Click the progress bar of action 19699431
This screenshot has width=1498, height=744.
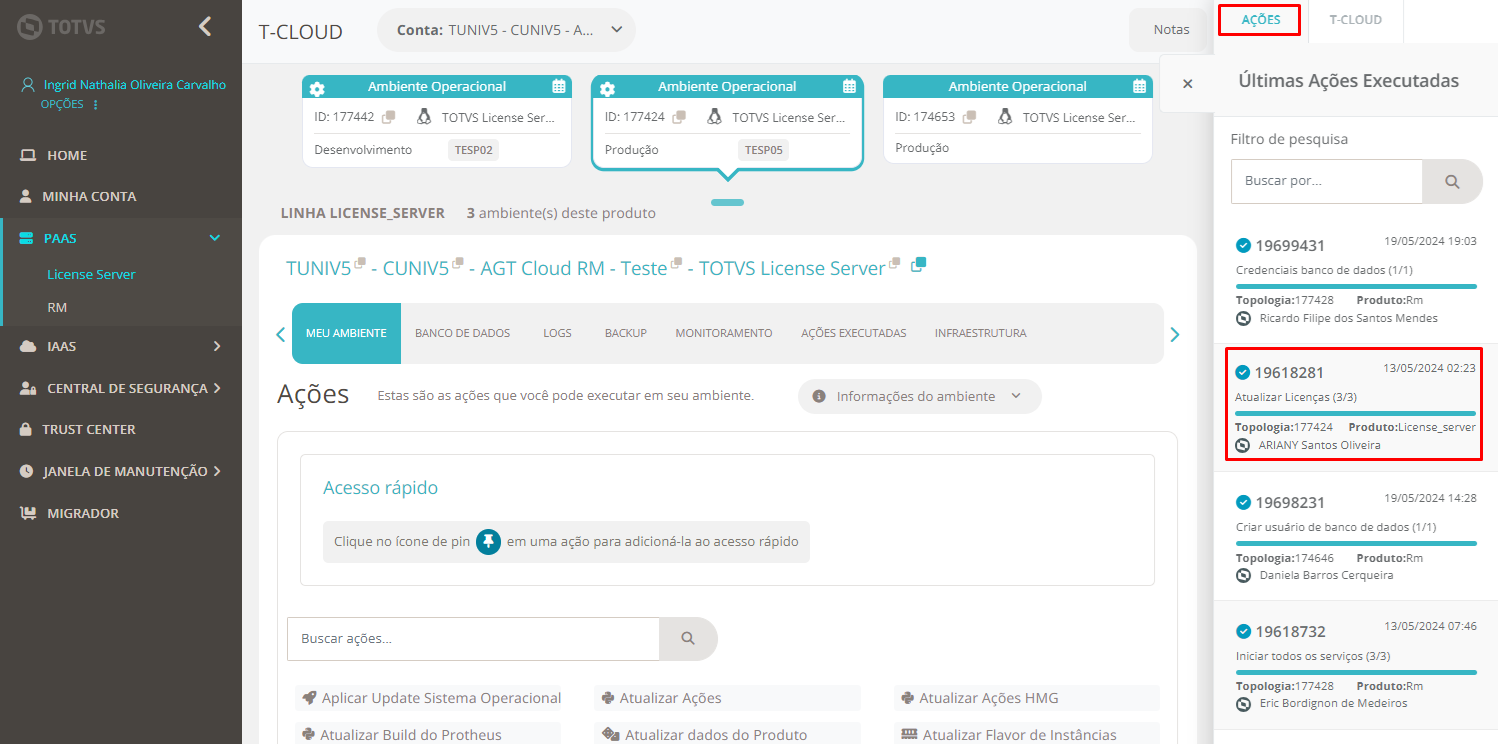tap(1356, 287)
